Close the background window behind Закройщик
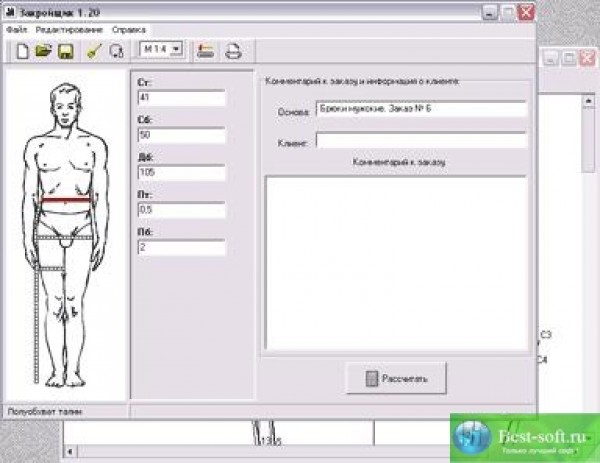Image resolution: width=600 pixels, height=463 pixels. pyautogui.click(x=587, y=59)
